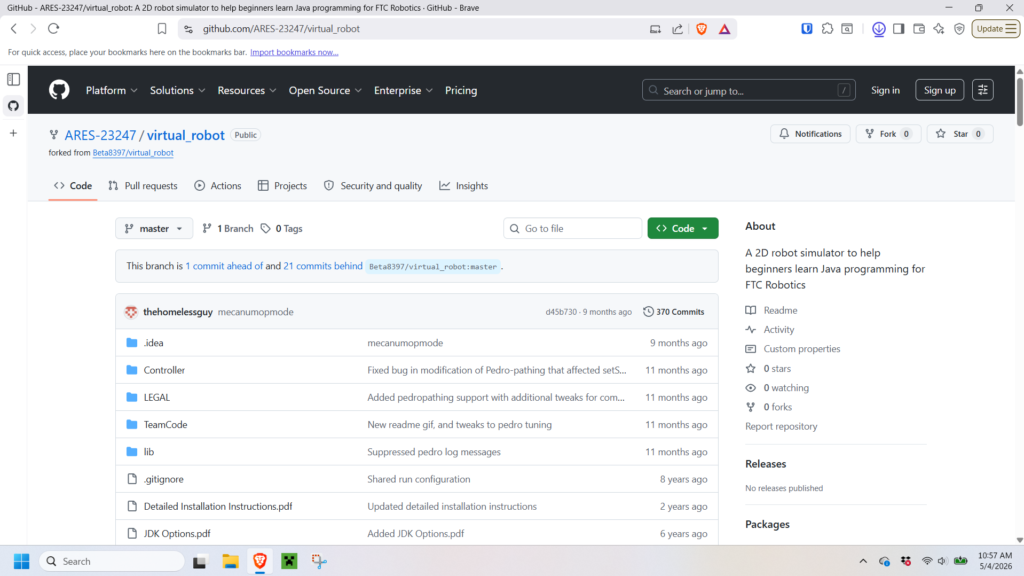Click the share page icon in address bar
Viewport: 1024px width, 576px height.
677,29
